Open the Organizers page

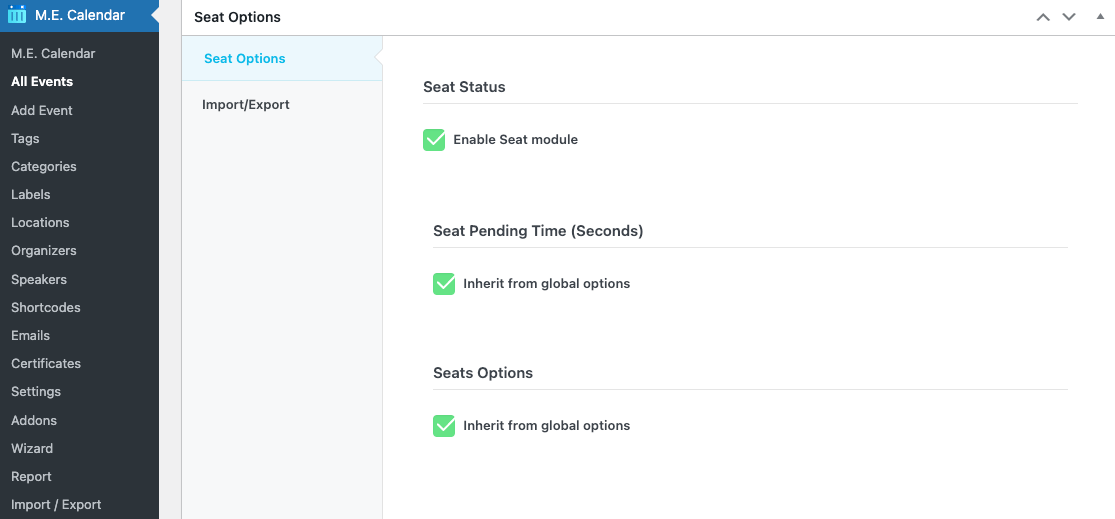(x=44, y=251)
